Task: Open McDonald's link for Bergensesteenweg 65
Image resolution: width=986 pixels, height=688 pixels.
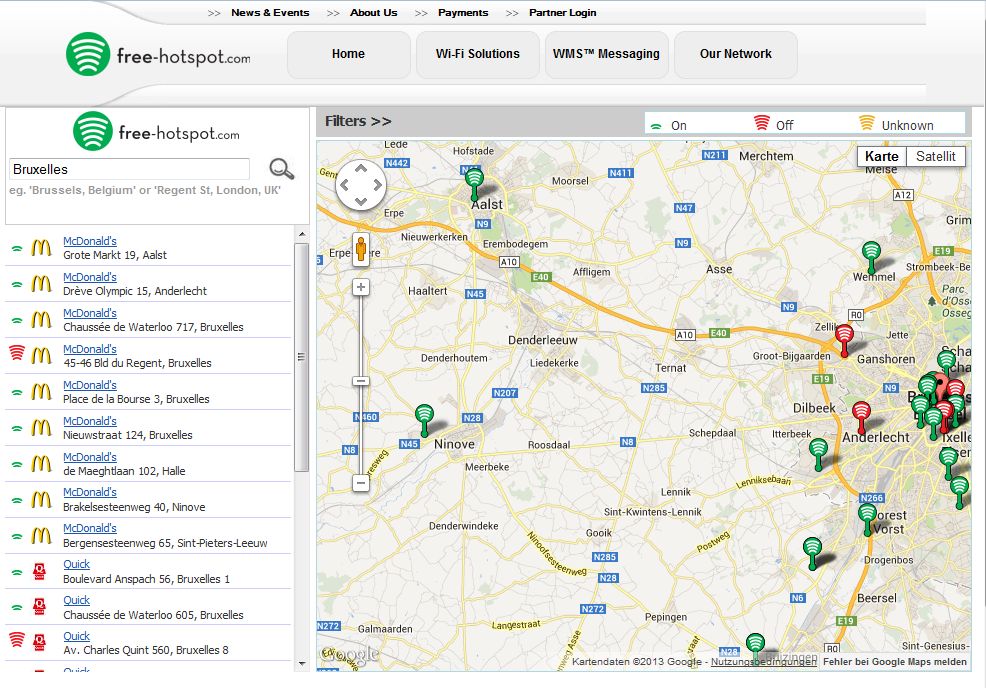Action: tap(90, 528)
